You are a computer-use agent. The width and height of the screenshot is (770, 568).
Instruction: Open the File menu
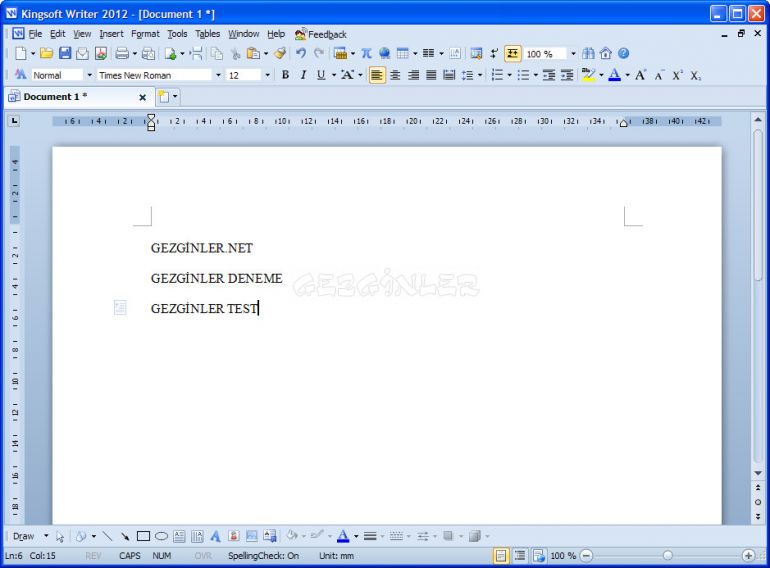[35, 34]
